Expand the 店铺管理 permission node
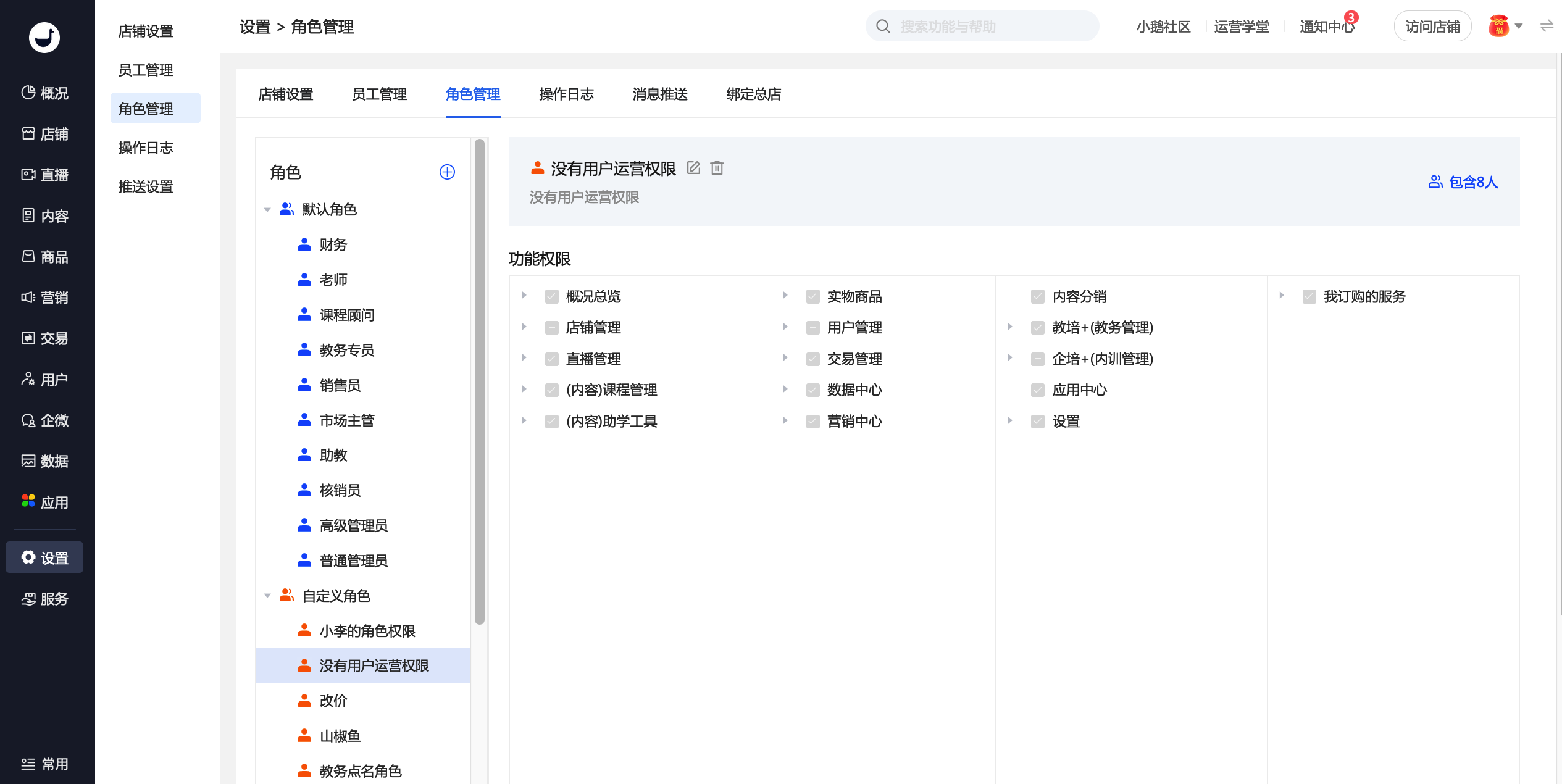Screen dimensions: 1562x784 click(524, 327)
